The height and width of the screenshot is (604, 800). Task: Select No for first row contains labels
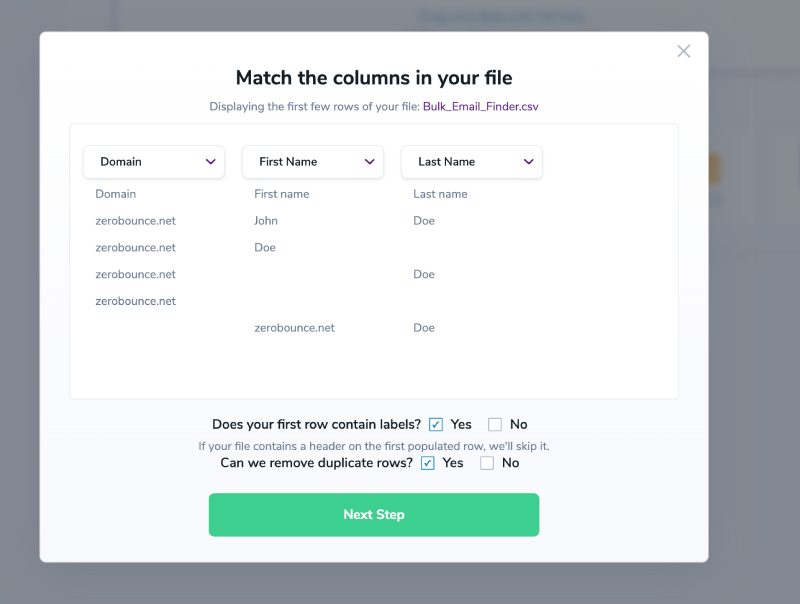click(x=495, y=424)
